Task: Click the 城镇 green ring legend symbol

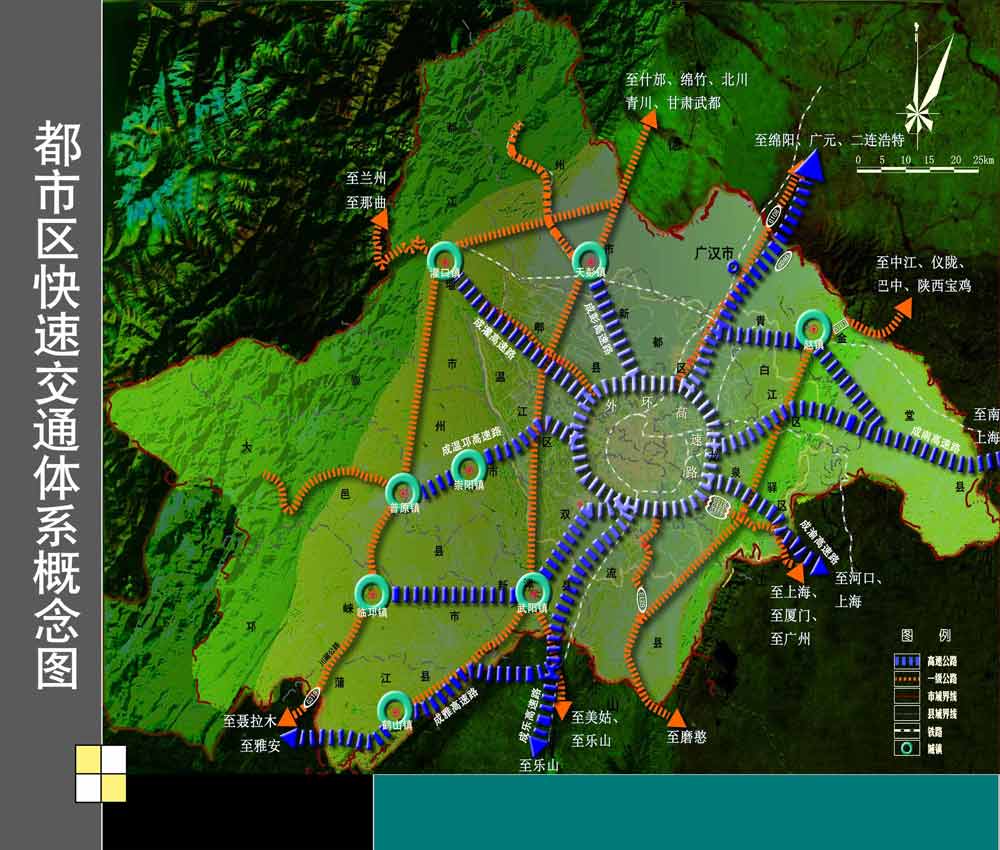Action: [x=906, y=748]
